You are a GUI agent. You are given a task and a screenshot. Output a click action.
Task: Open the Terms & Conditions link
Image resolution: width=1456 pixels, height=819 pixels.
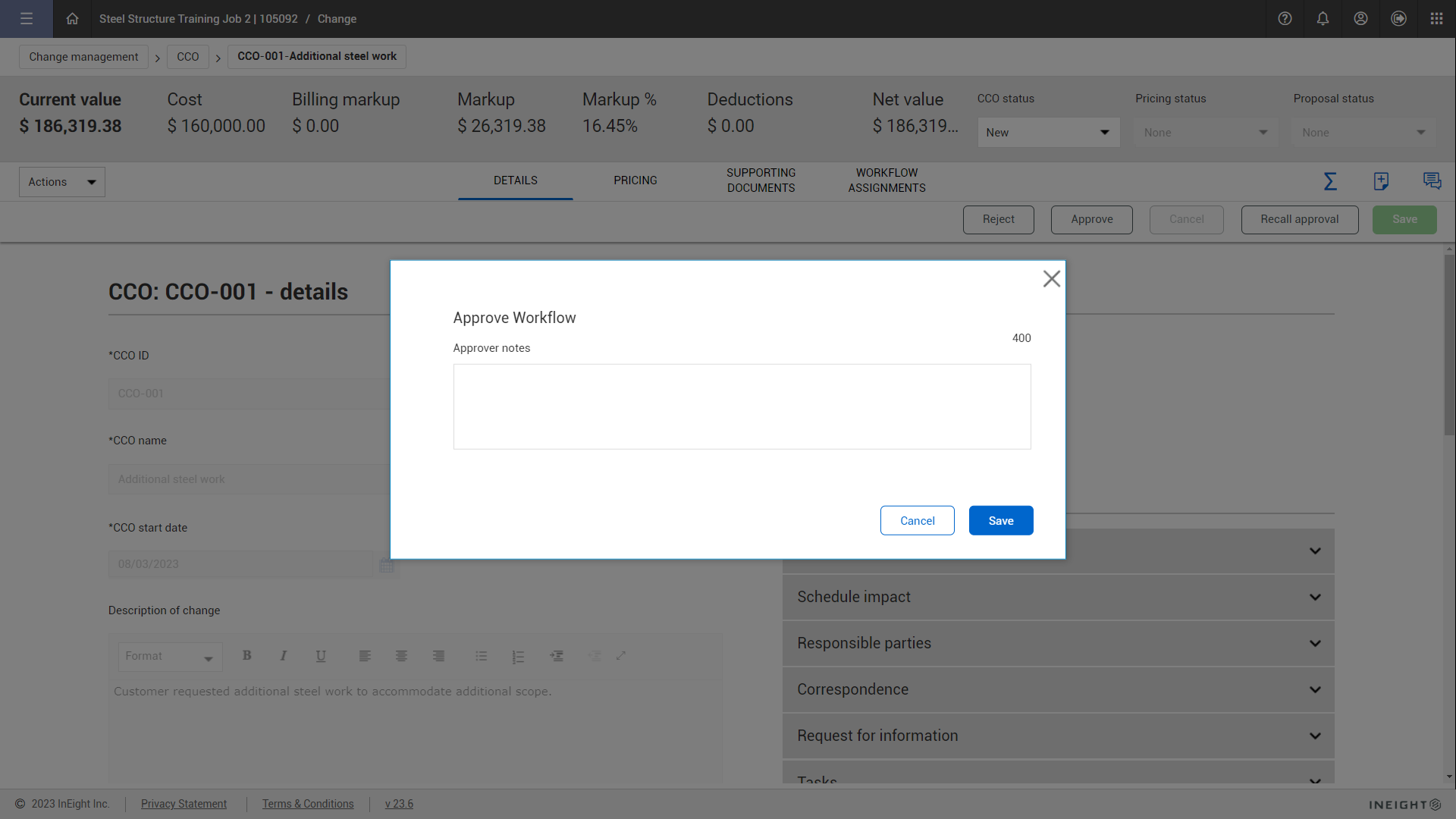click(x=308, y=804)
